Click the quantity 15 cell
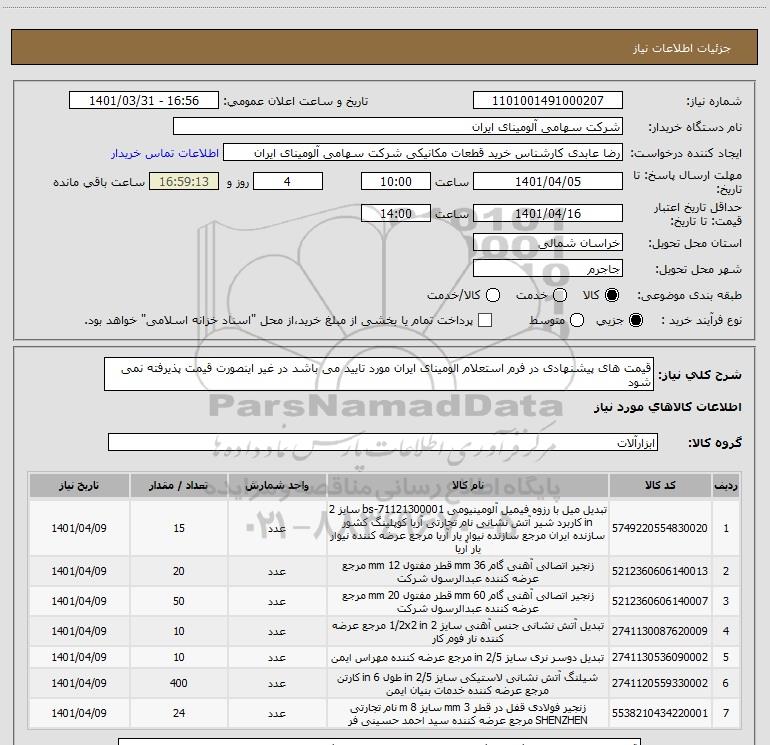Viewport: 770px width, 745px height. pyautogui.click(x=179, y=528)
